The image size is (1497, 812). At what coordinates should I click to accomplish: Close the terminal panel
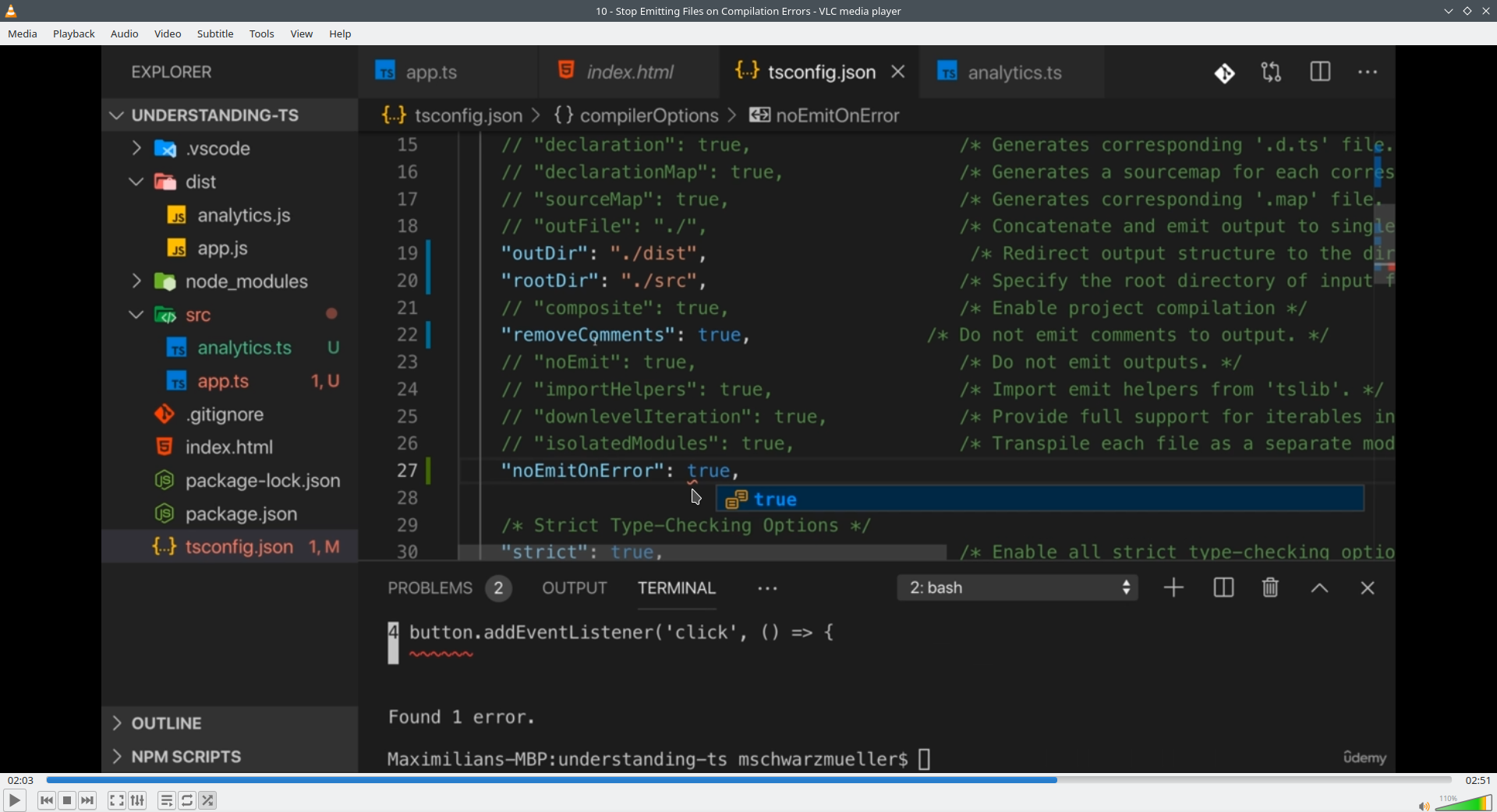1368,588
